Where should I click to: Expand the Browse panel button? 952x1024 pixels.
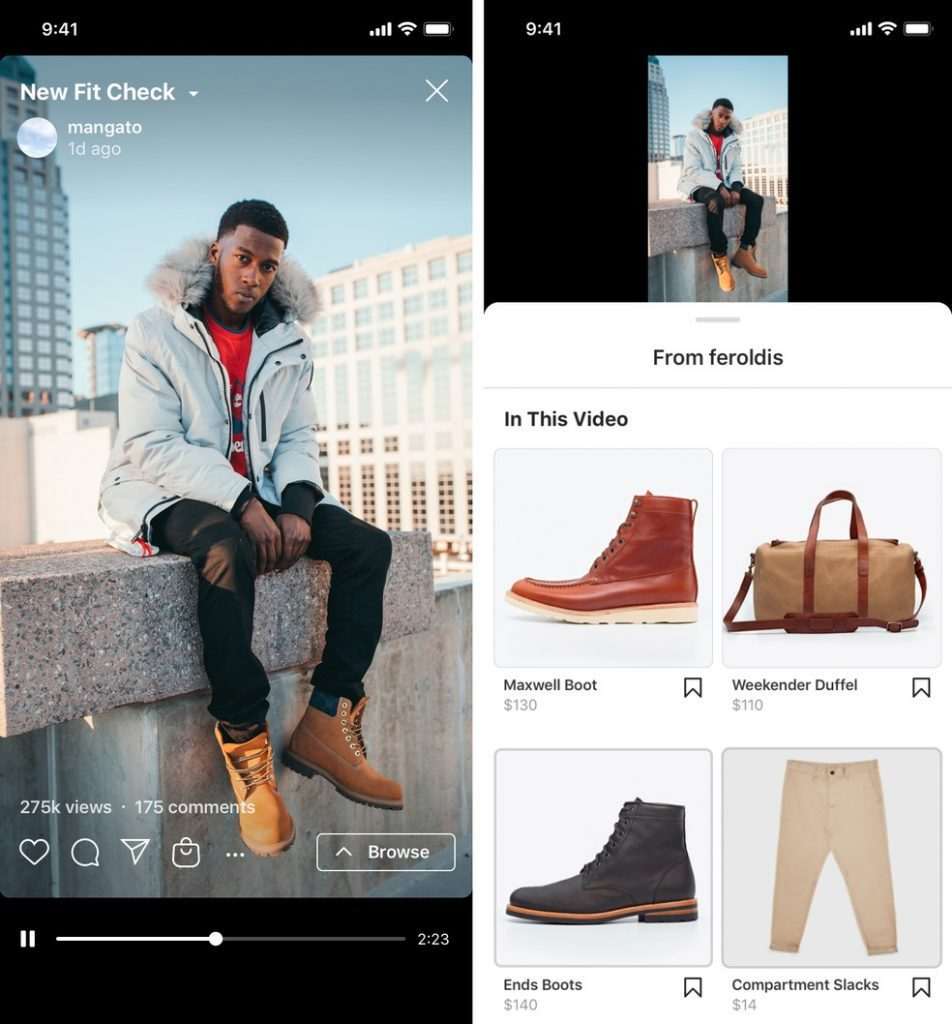[386, 852]
